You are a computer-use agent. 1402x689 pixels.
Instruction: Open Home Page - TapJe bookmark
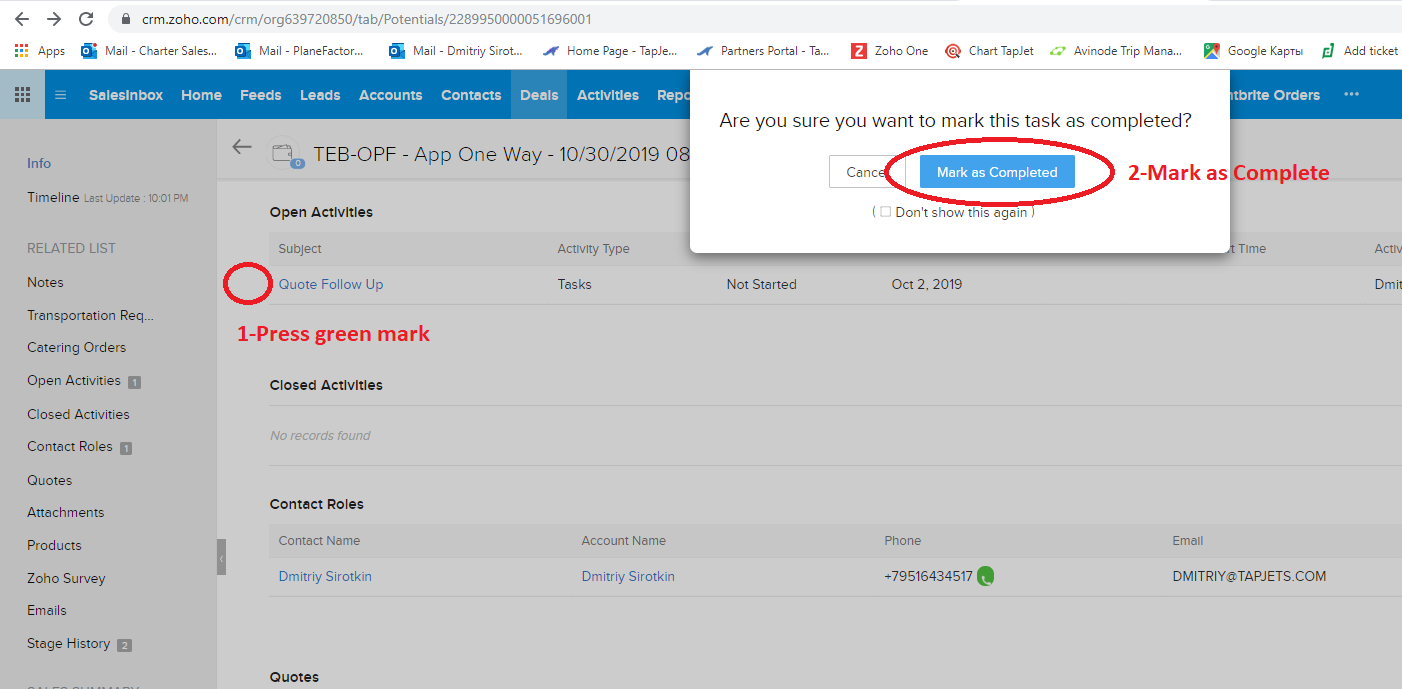point(610,50)
